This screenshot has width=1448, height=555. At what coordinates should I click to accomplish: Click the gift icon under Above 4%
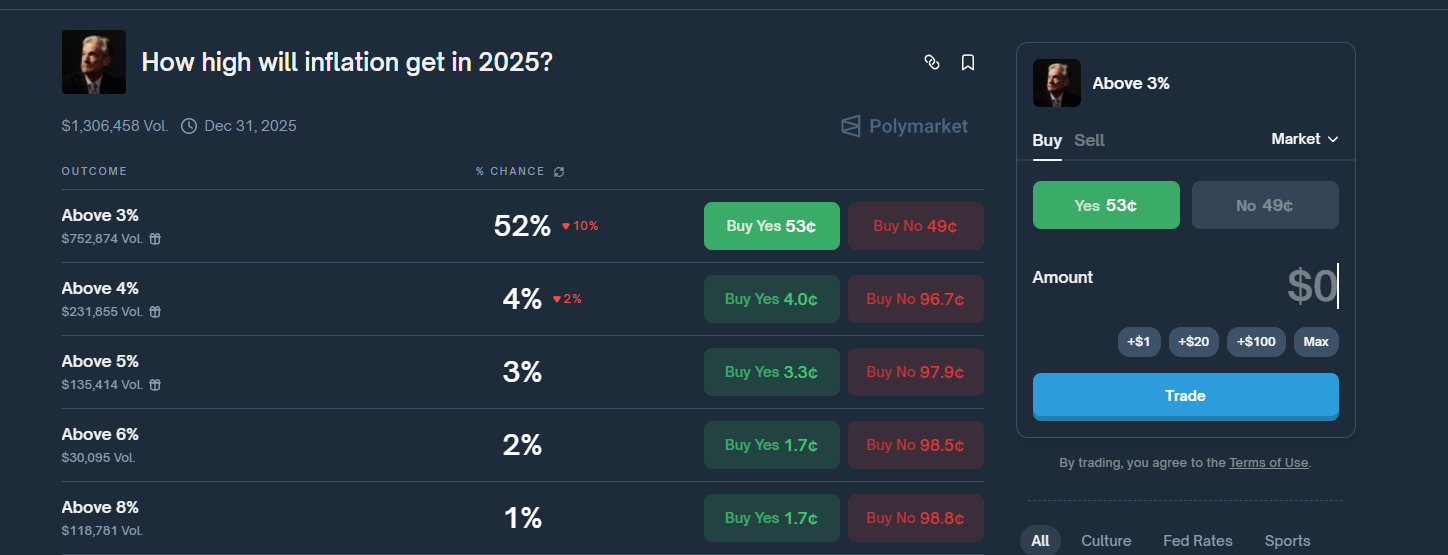156,312
